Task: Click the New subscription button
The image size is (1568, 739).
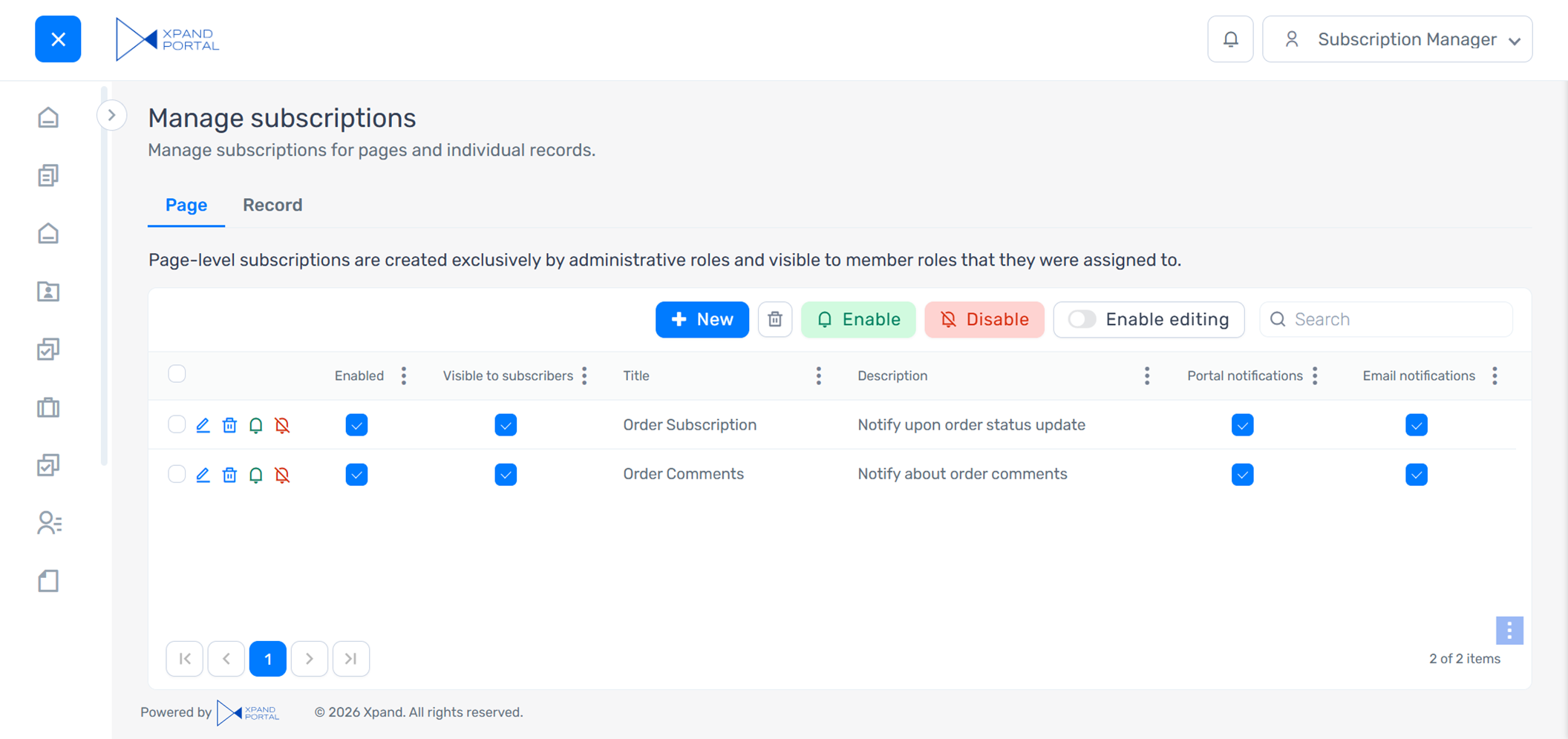Action: coord(702,320)
